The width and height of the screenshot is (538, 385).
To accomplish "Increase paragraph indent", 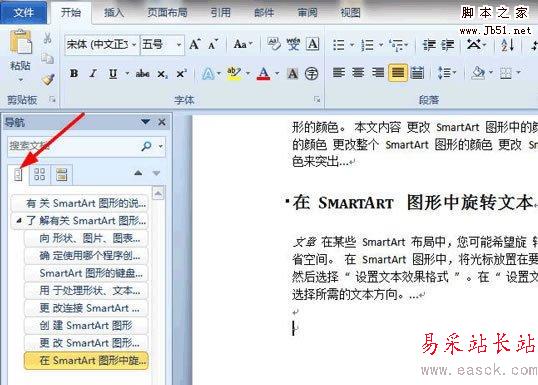I will click(447, 45).
